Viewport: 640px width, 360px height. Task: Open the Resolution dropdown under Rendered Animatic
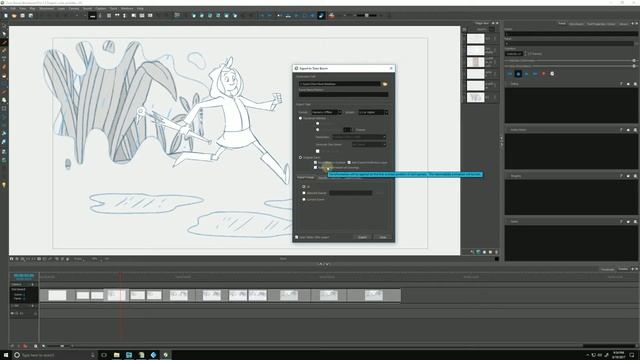(x=359, y=137)
